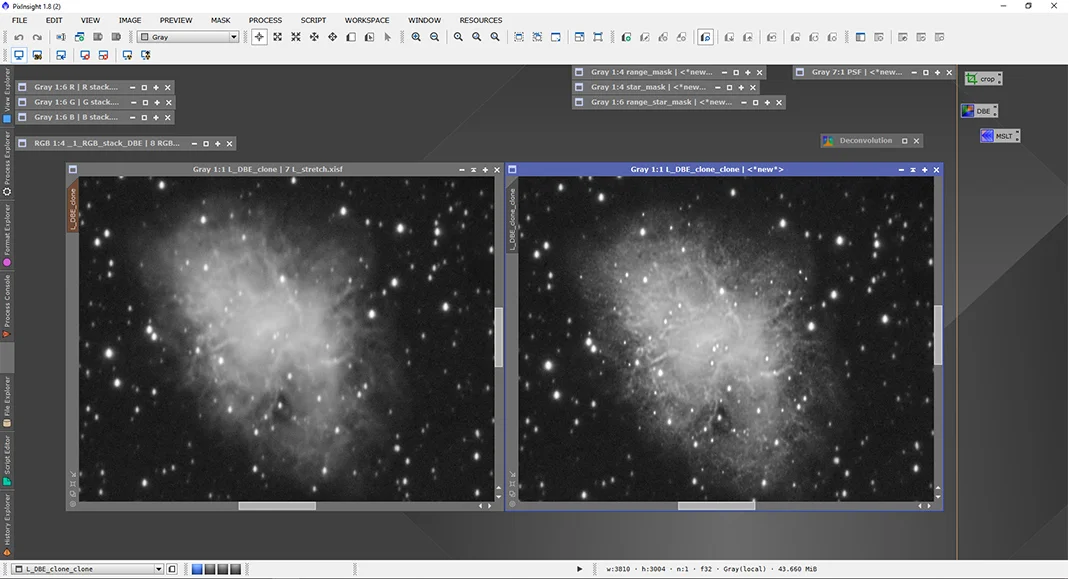Open the iconized Deconvolution process window
The image size is (1069, 579).
click(867, 140)
